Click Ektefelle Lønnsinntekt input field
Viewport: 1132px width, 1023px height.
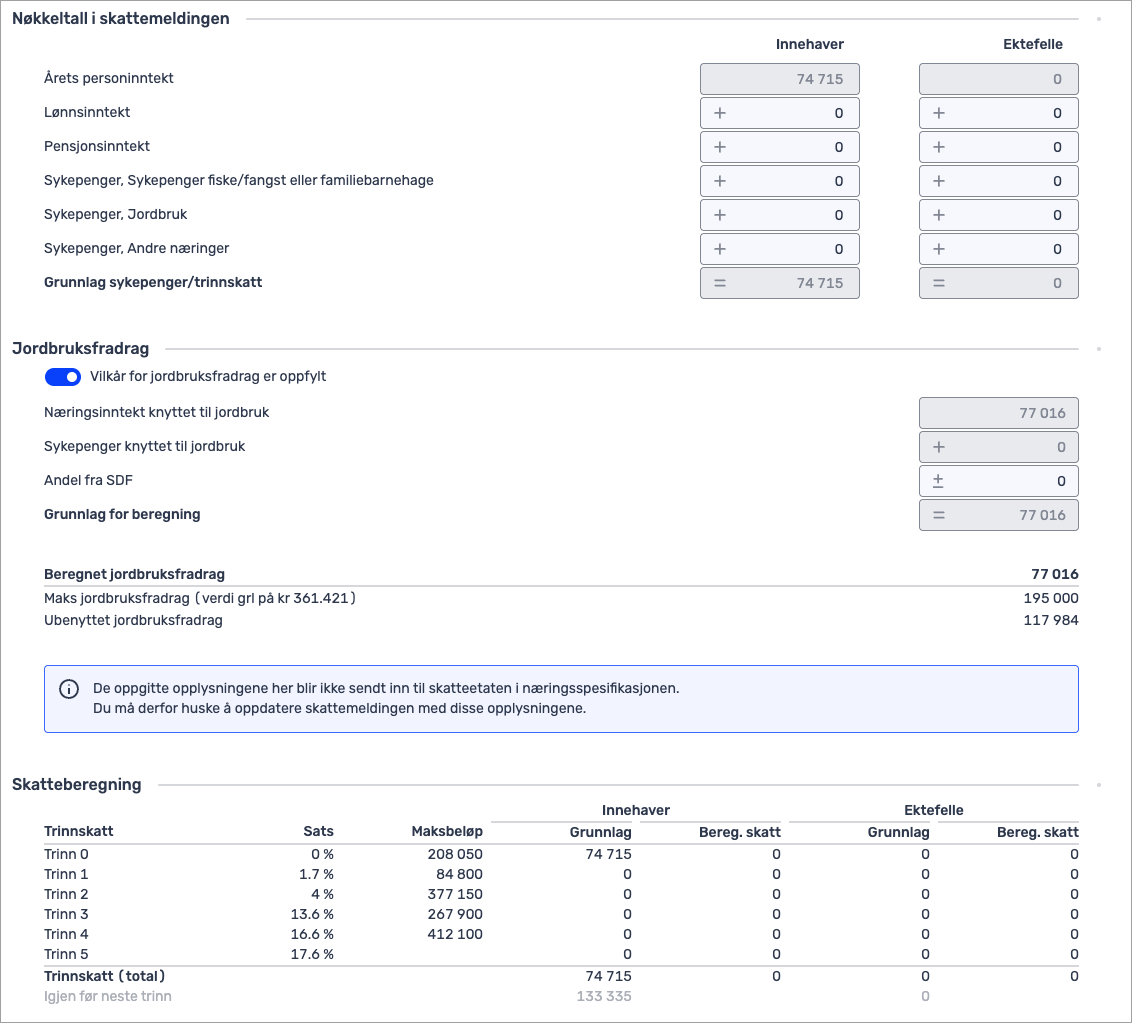point(1008,113)
